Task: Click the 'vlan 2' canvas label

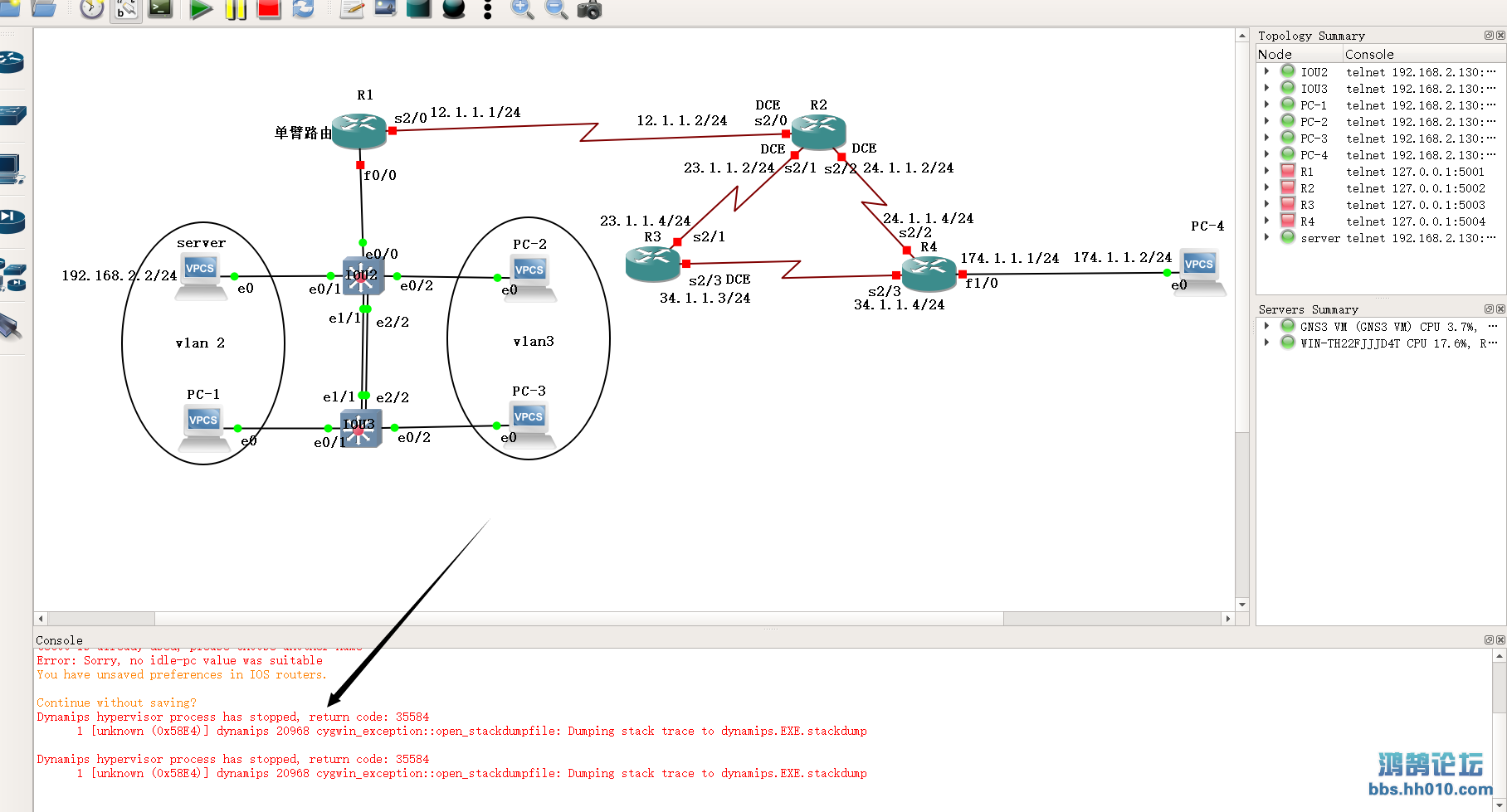Action: pos(200,343)
